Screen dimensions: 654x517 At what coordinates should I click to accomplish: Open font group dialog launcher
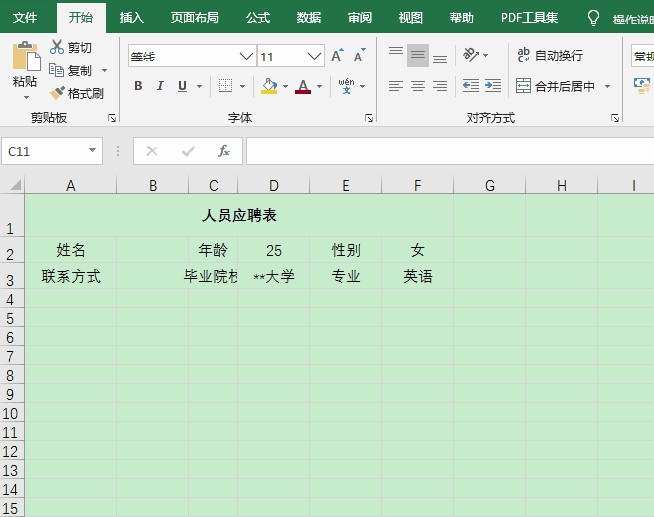pos(369,118)
